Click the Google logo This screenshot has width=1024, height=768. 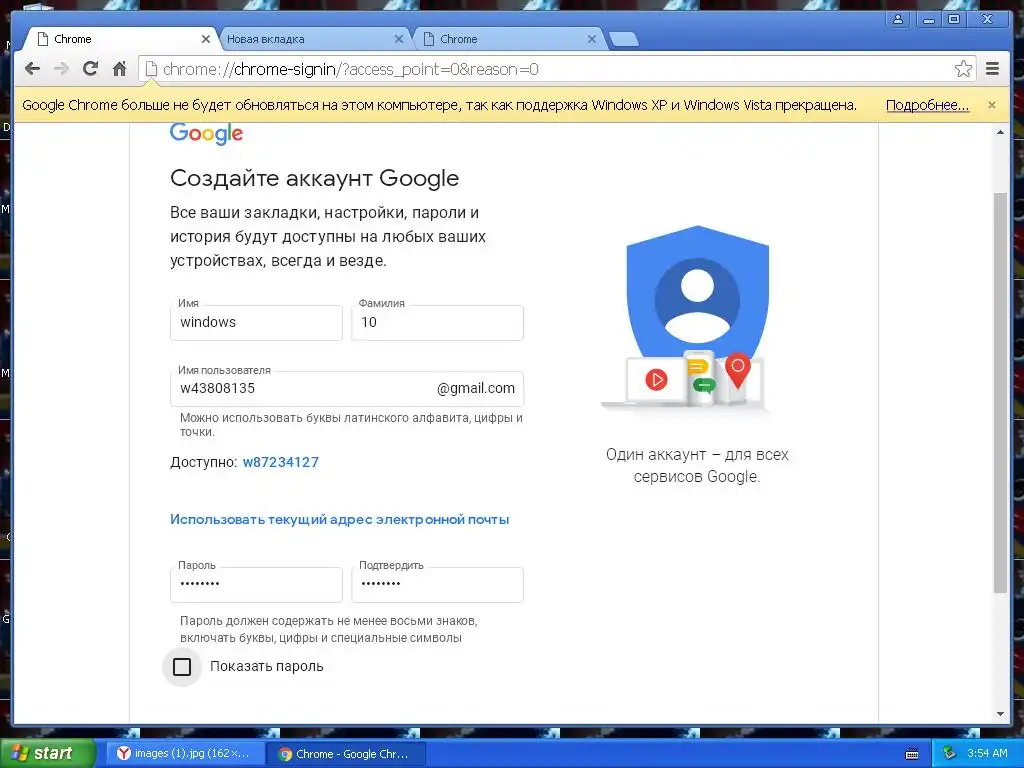pyautogui.click(x=206, y=133)
